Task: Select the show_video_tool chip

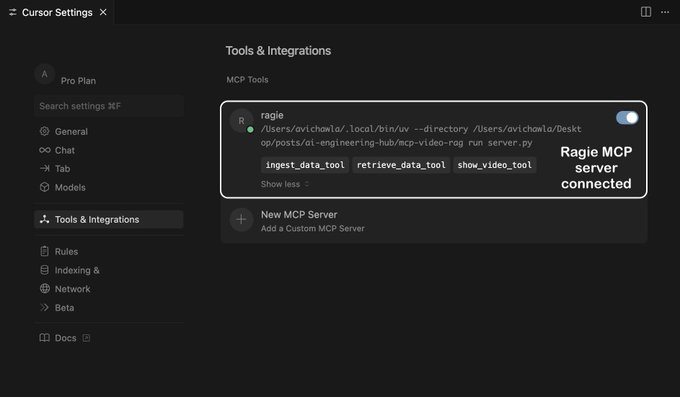Action: [495, 165]
